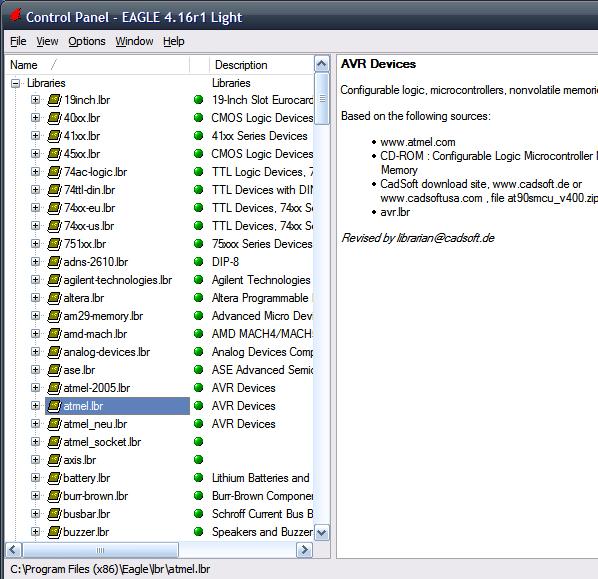Viewport: 598px width, 579px height.
Task: Open the File menu
Action: pyautogui.click(x=18, y=41)
